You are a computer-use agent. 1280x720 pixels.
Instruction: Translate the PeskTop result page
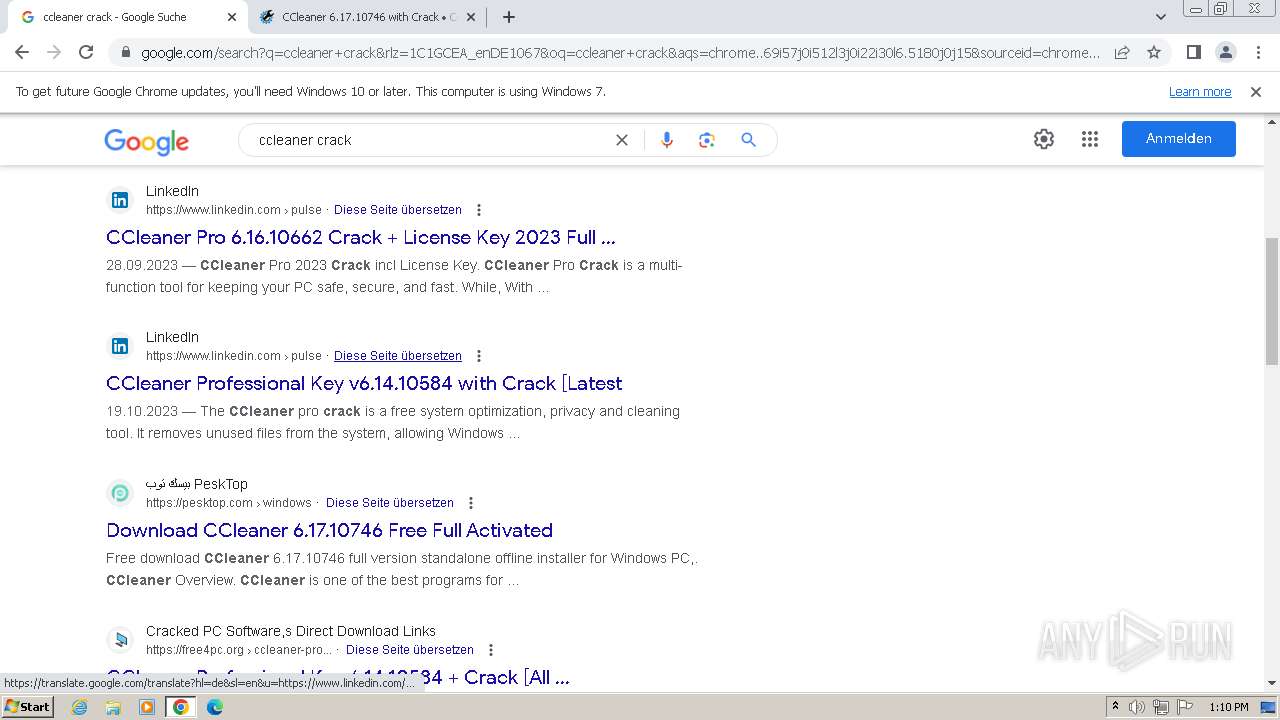click(390, 503)
